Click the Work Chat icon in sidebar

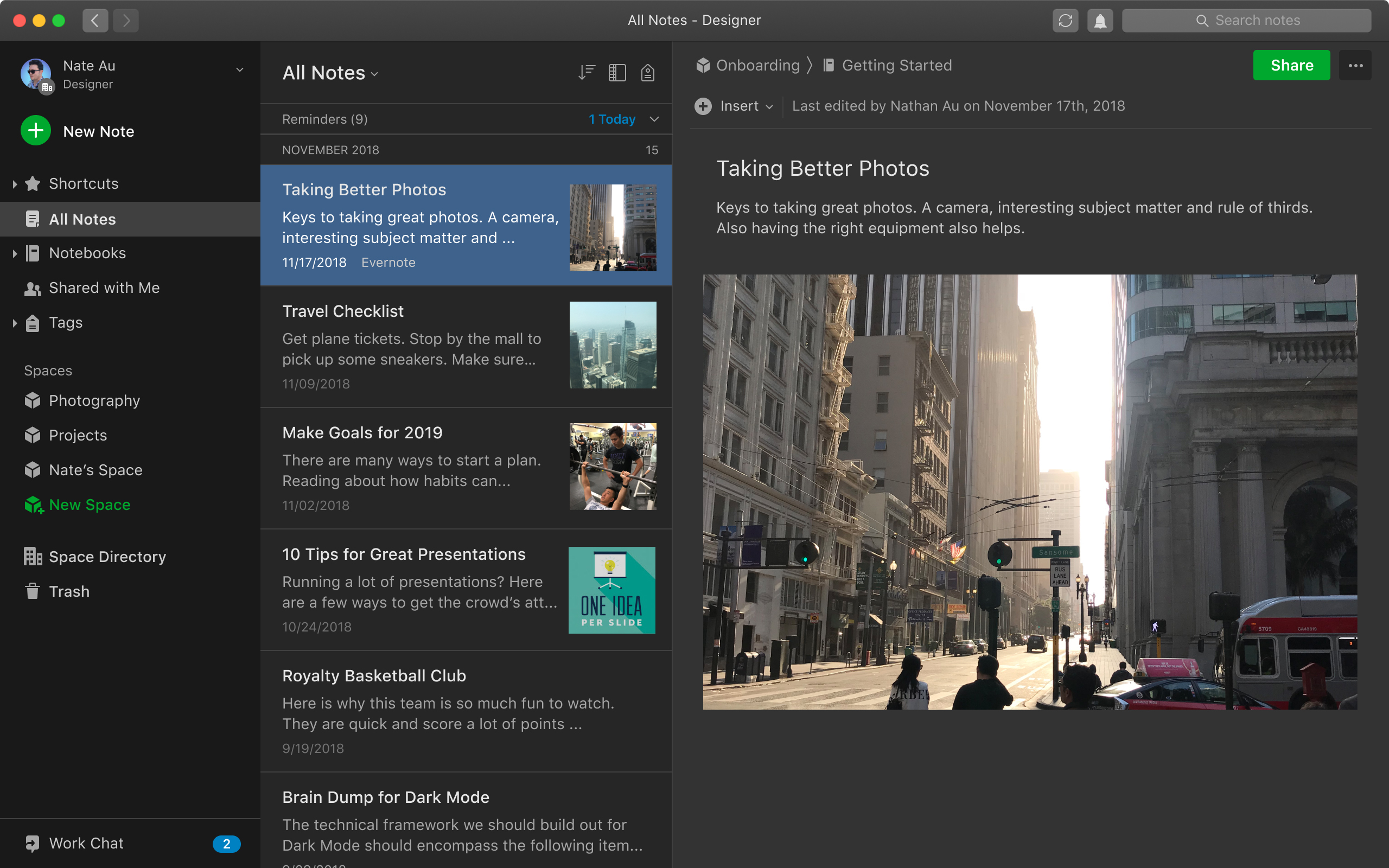pyautogui.click(x=32, y=843)
